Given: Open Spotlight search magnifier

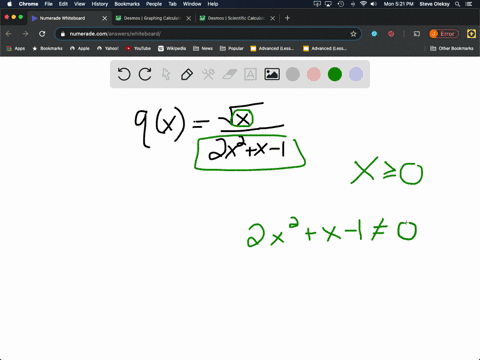Looking at the screenshot, I should point(457,4).
